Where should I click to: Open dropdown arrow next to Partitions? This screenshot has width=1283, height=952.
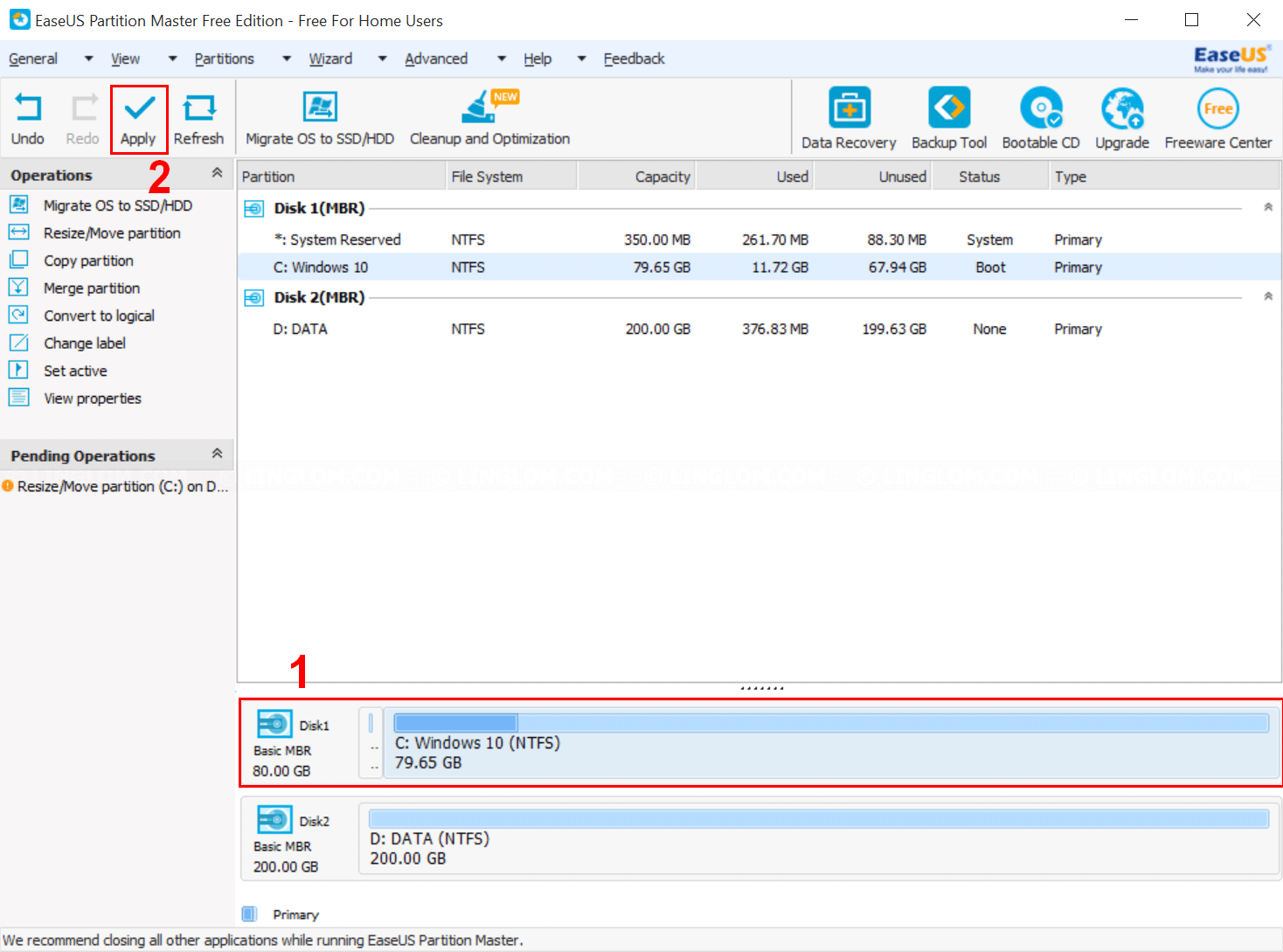coord(287,59)
